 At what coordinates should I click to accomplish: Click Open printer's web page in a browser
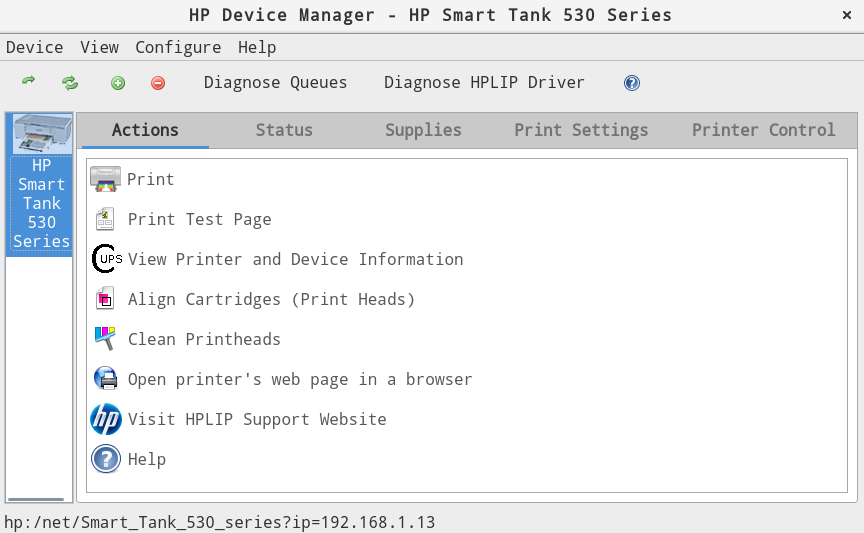pyautogui.click(x=300, y=379)
